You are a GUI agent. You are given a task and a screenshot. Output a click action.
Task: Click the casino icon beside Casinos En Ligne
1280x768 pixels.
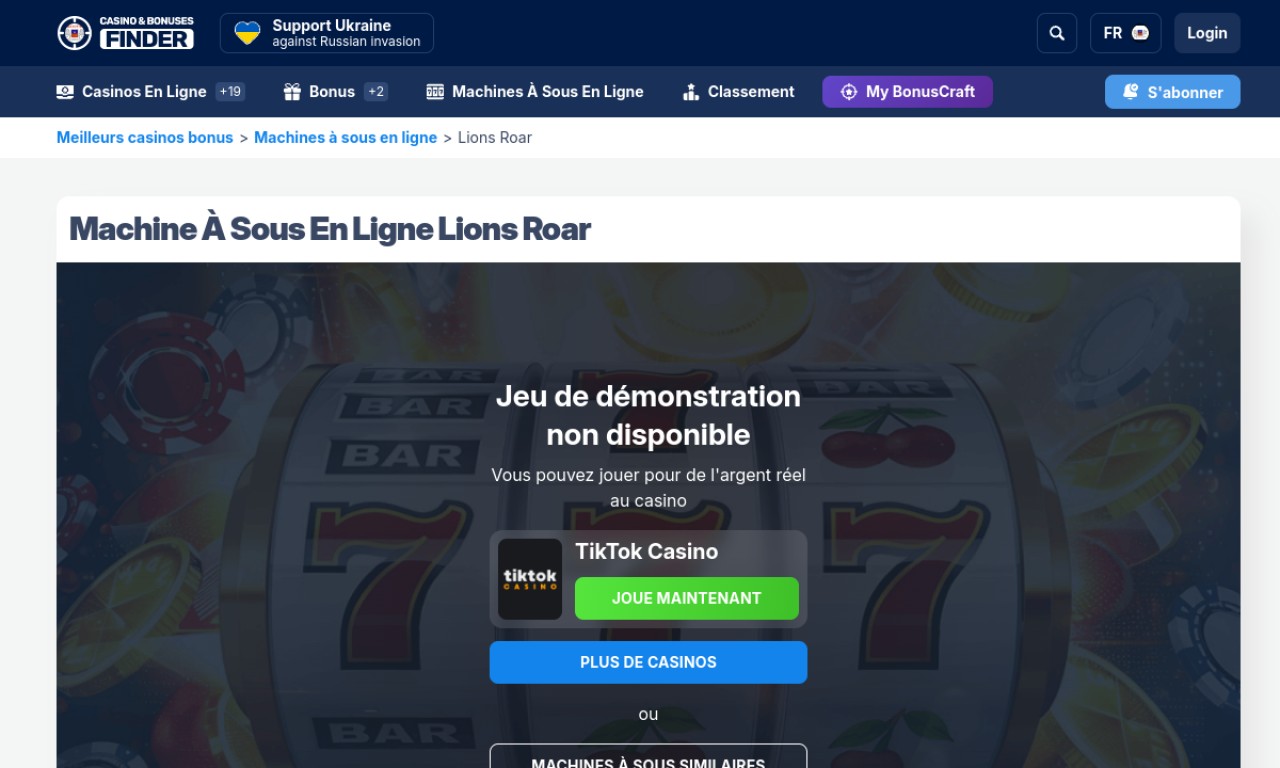pyautogui.click(x=65, y=92)
